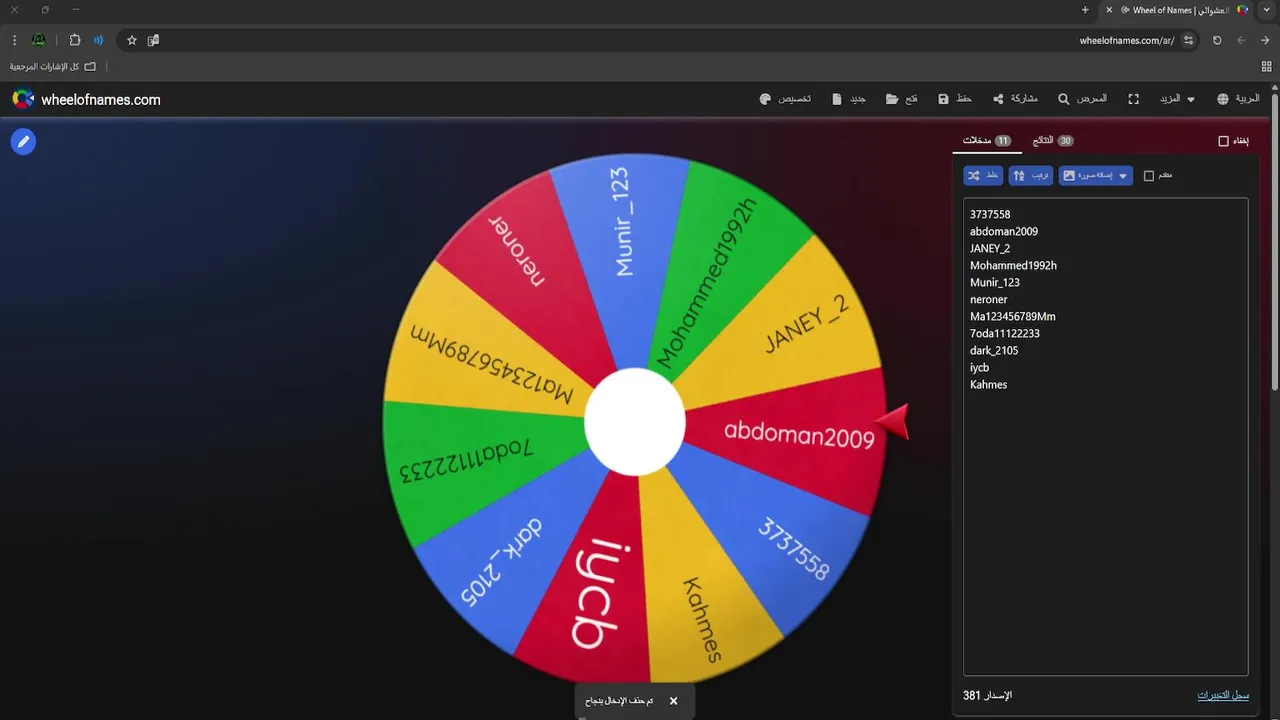Close the Wheel of Names tab

coord(1109,10)
